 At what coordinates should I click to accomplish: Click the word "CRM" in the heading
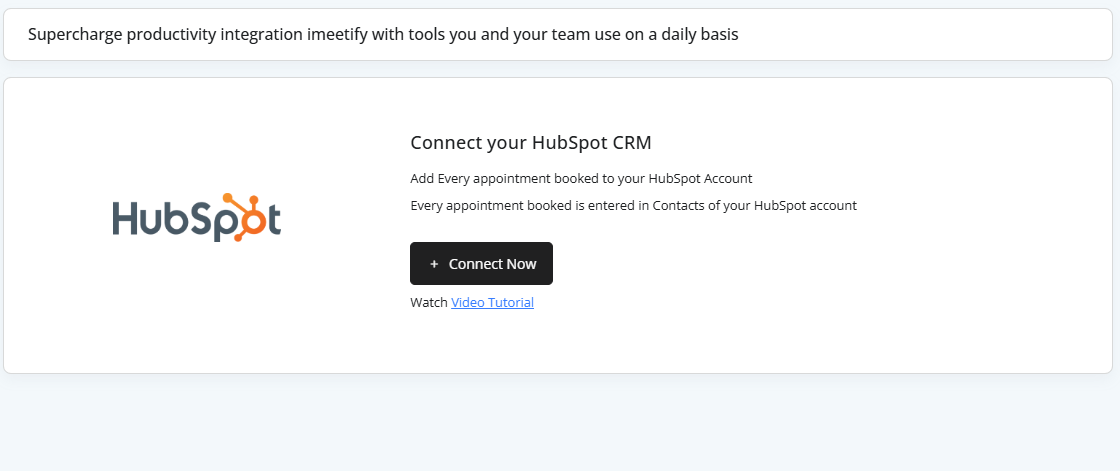click(x=632, y=143)
